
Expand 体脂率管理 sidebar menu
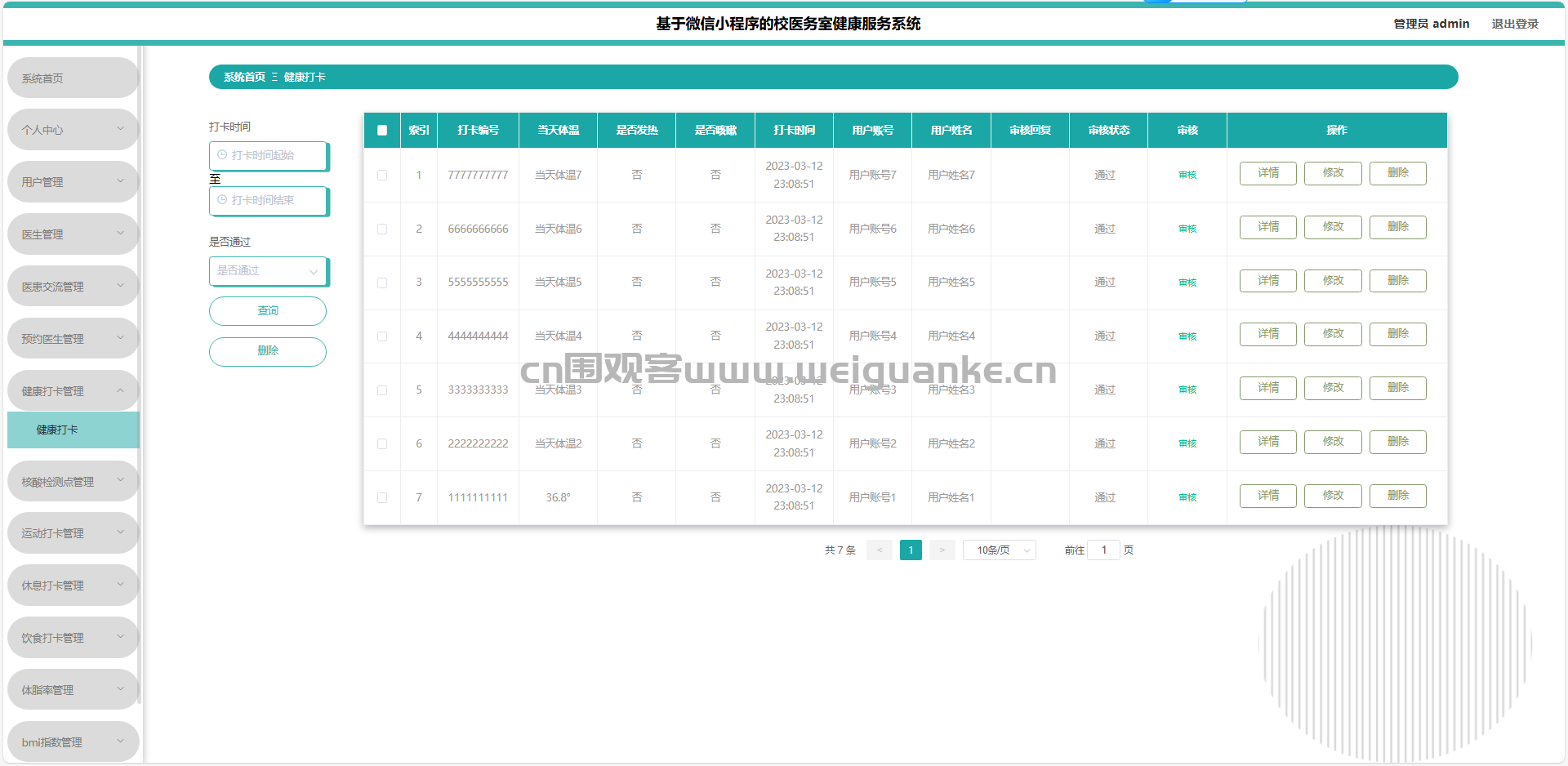(73, 689)
